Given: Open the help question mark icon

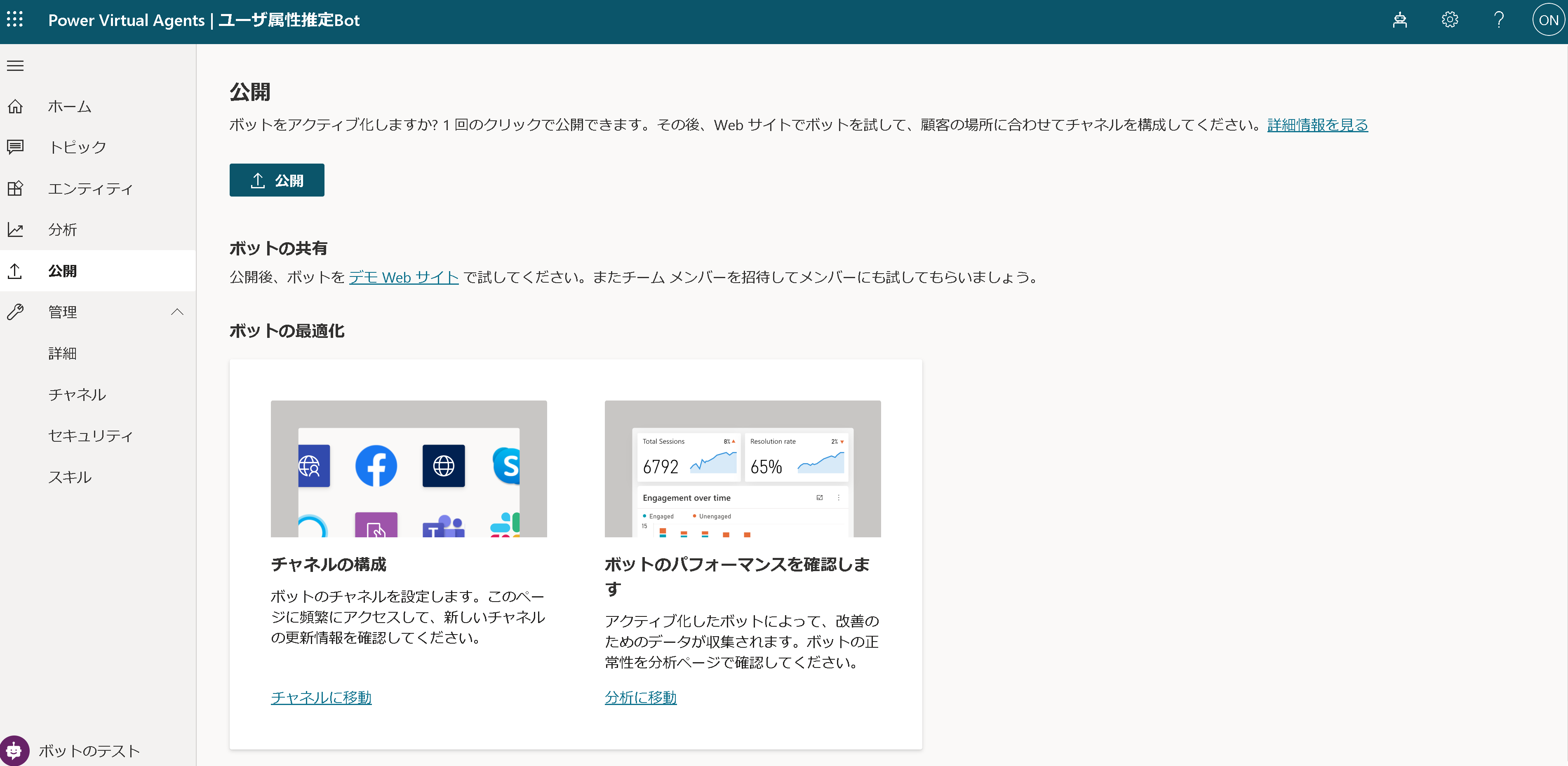Looking at the screenshot, I should coord(1499,20).
